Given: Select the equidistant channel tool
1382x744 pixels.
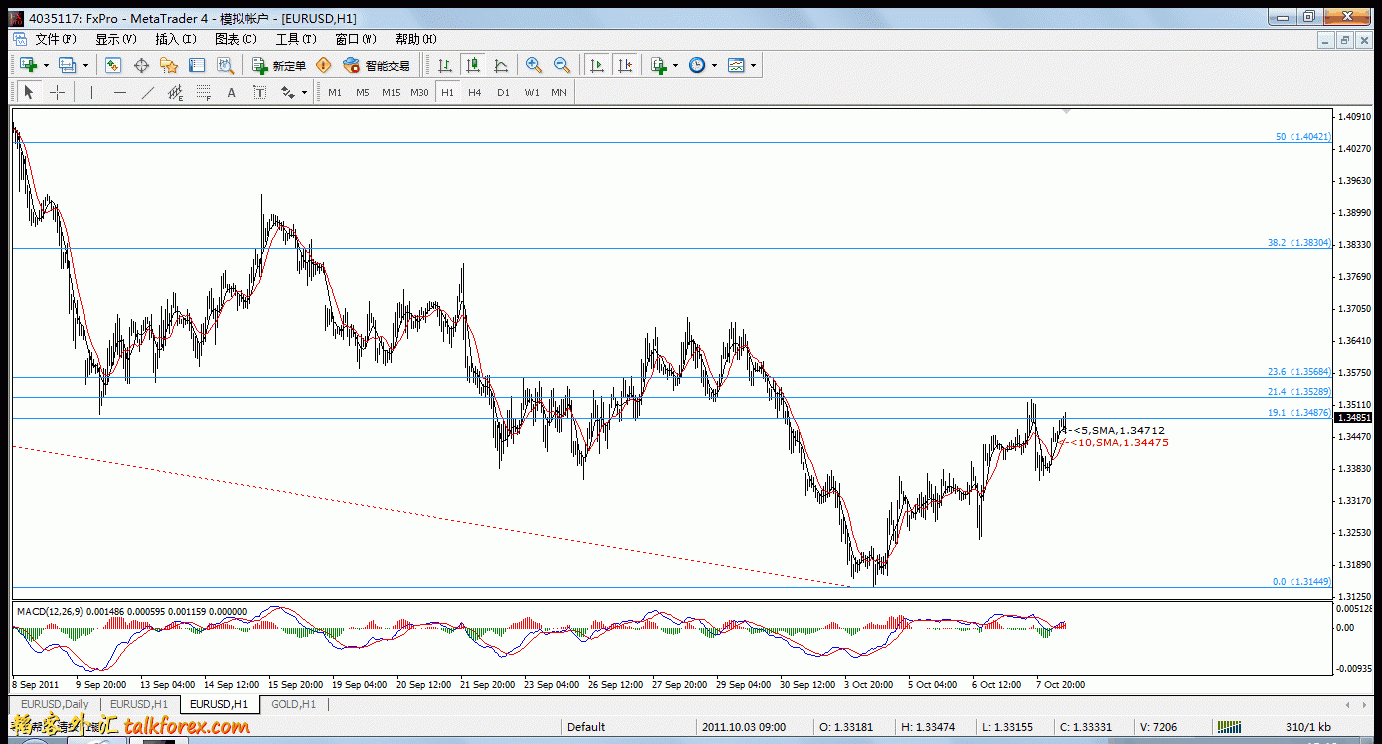Looking at the screenshot, I should tap(176, 92).
